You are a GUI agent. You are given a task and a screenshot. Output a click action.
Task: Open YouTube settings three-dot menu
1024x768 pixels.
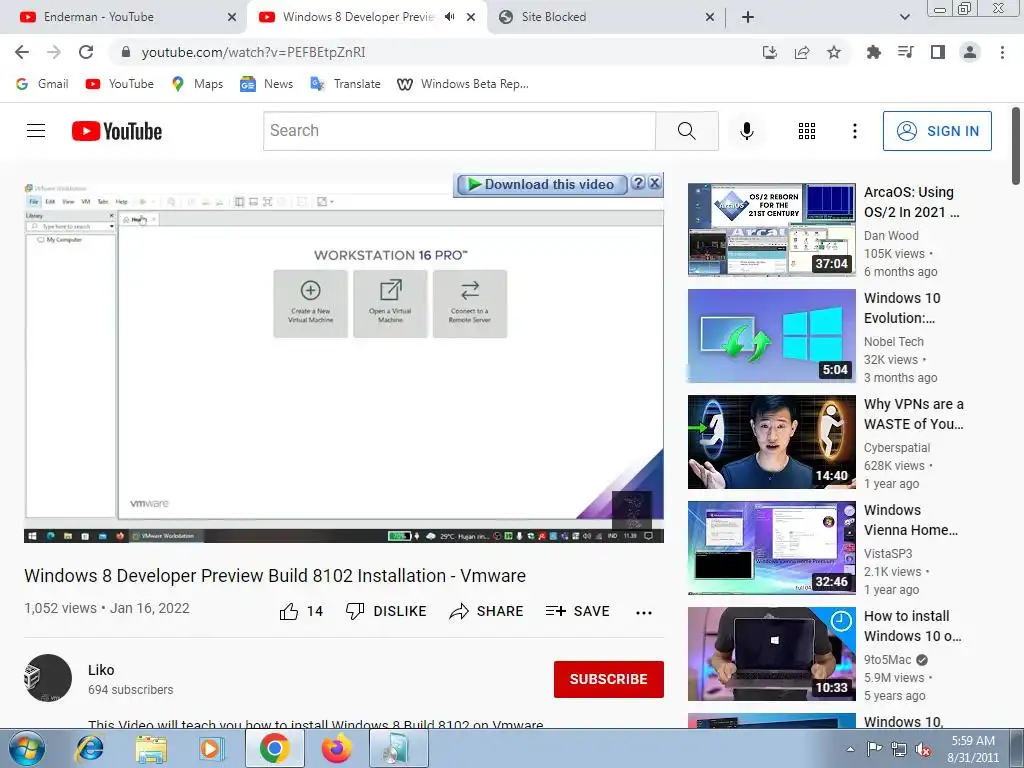point(854,131)
